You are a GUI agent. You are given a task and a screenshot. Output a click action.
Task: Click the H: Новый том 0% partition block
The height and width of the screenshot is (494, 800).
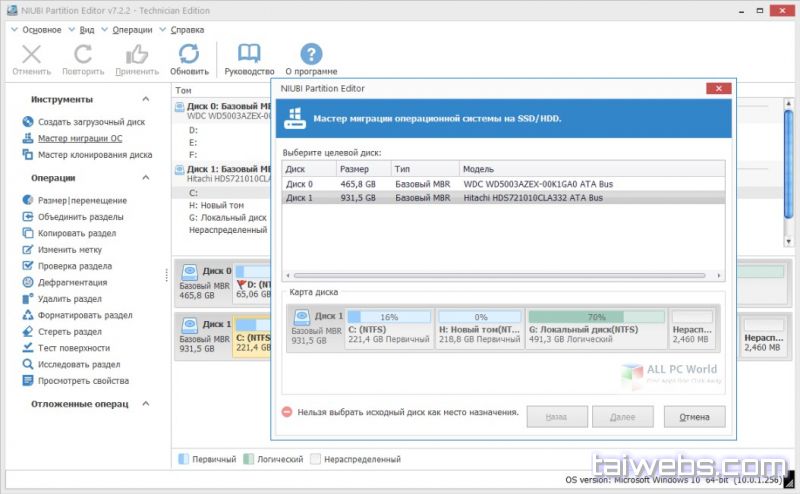pyautogui.click(x=480, y=328)
